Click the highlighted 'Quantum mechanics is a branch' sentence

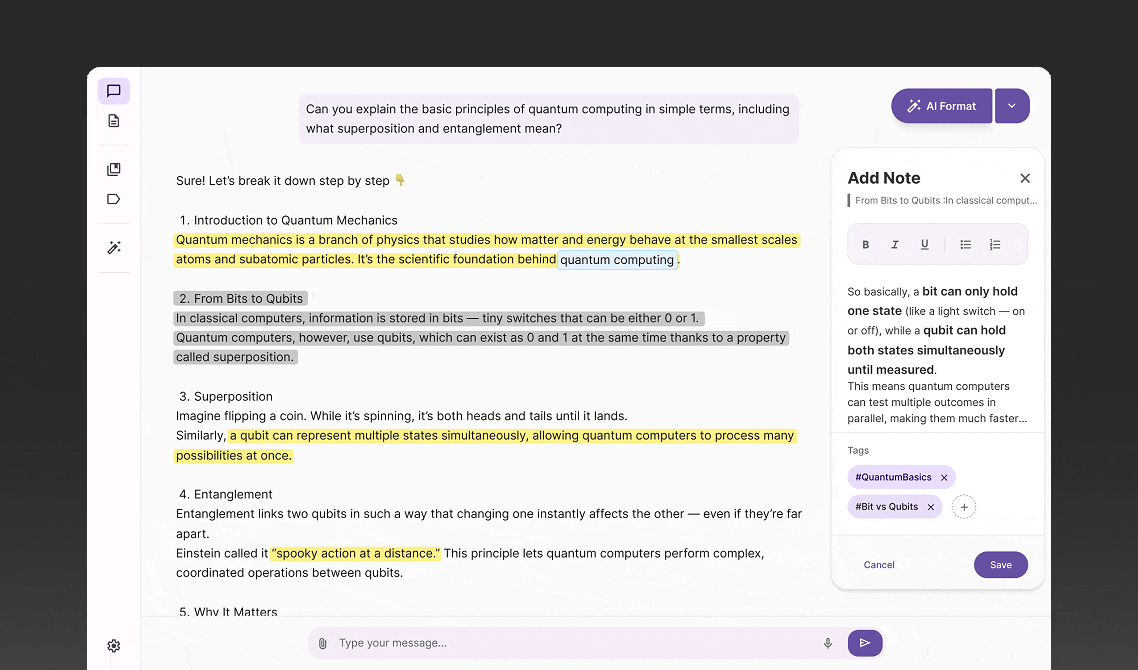[x=487, y=250]
